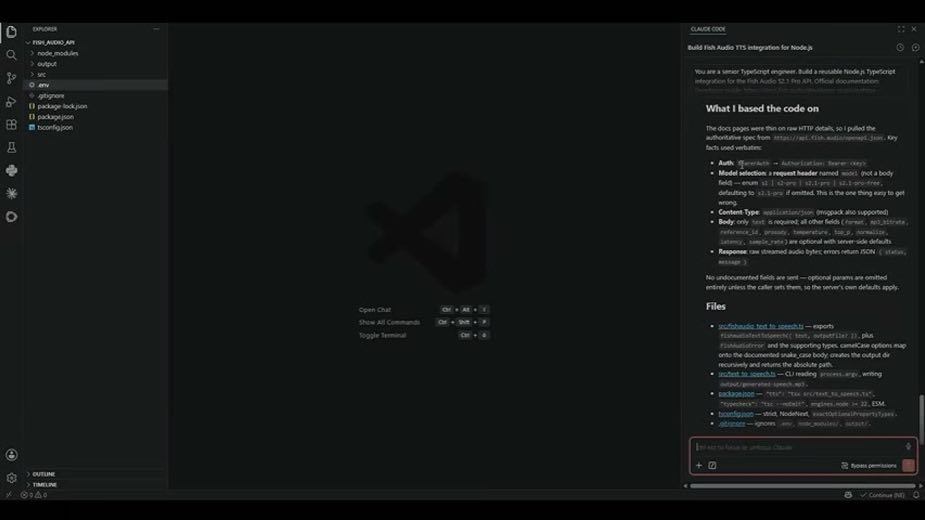925x520 pixels.
Task: Click errors and warnings count in status bar
Action: pyautogui.click(x=34, y=495)
